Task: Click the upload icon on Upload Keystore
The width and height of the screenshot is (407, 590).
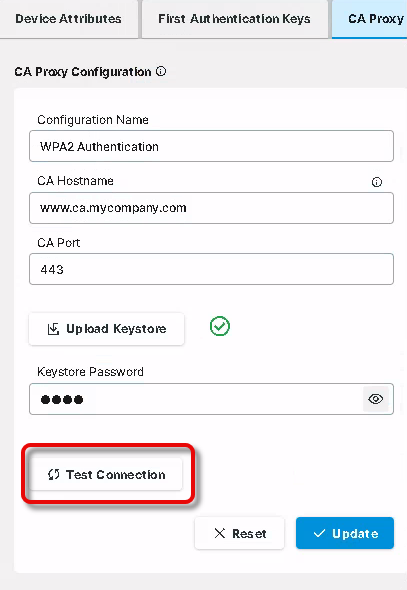Action: [53, 329]
